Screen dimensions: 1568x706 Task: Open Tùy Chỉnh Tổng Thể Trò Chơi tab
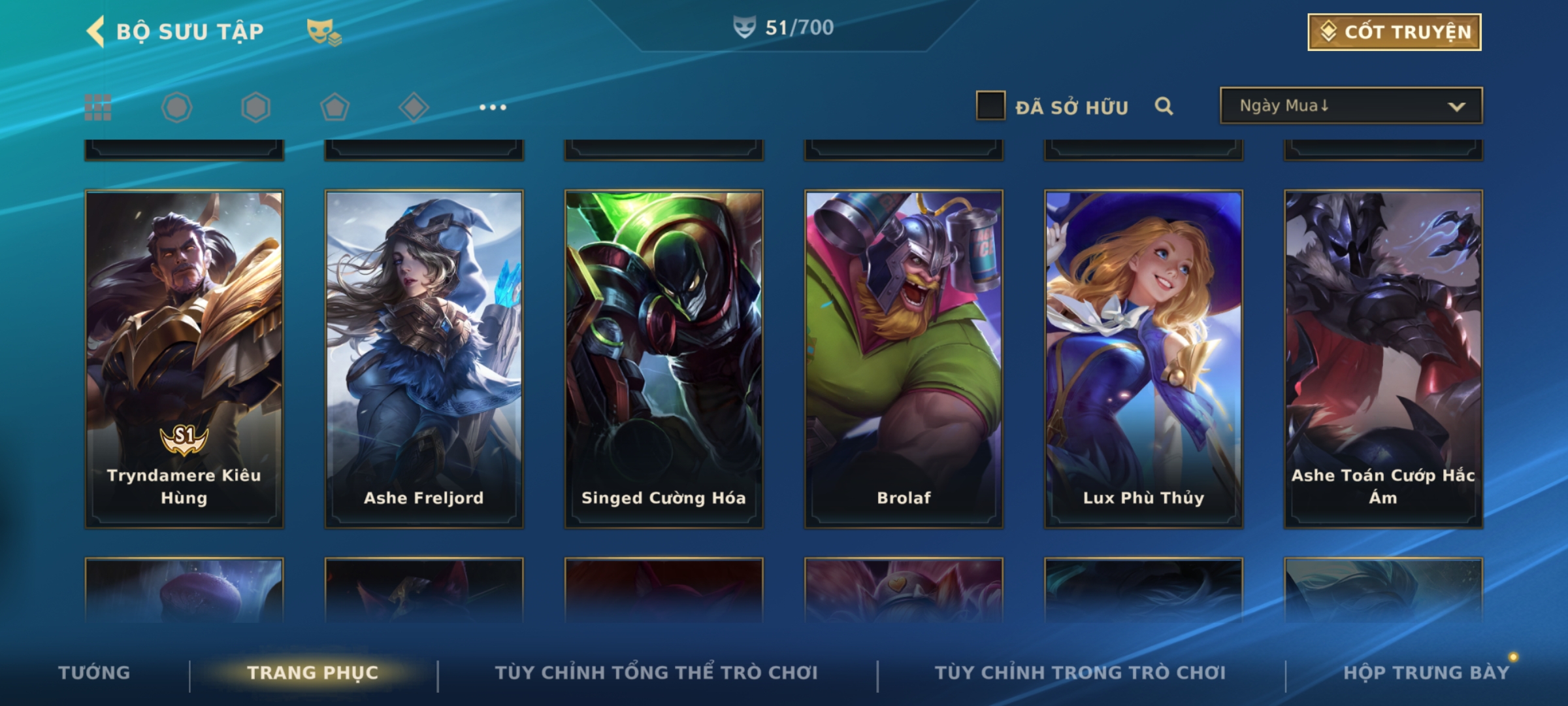tap(656, 672)
